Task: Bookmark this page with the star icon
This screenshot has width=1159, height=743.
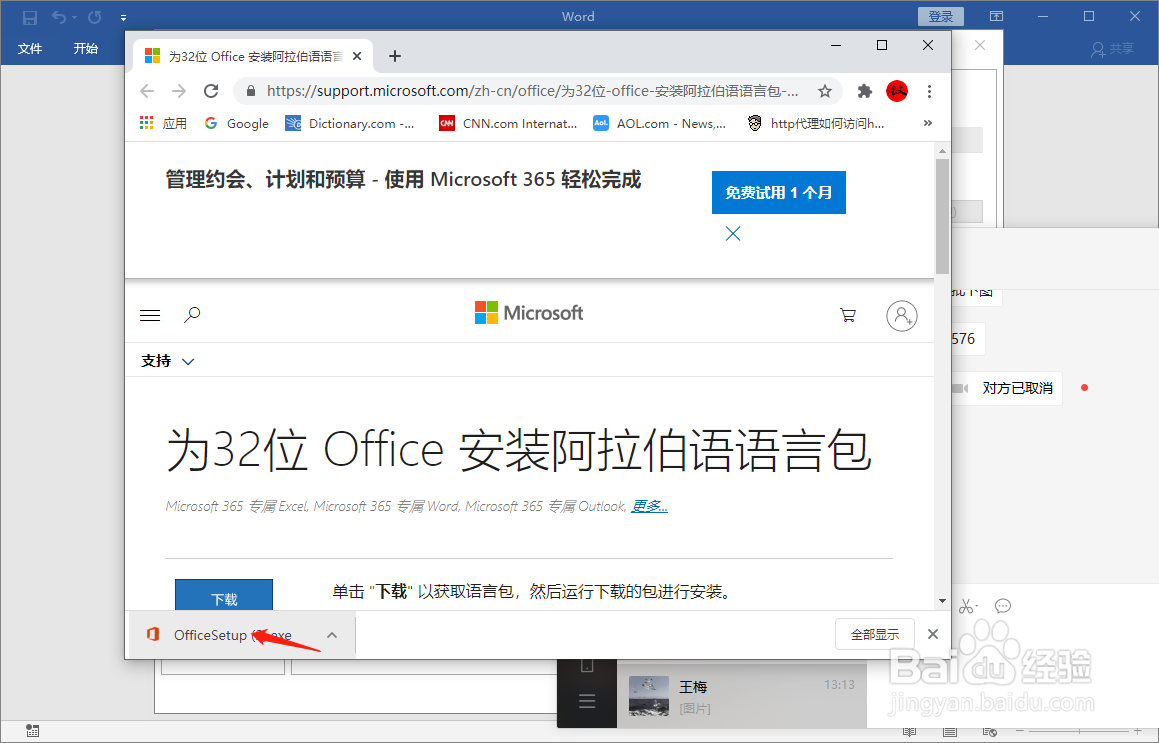Action: click(825, 91)
